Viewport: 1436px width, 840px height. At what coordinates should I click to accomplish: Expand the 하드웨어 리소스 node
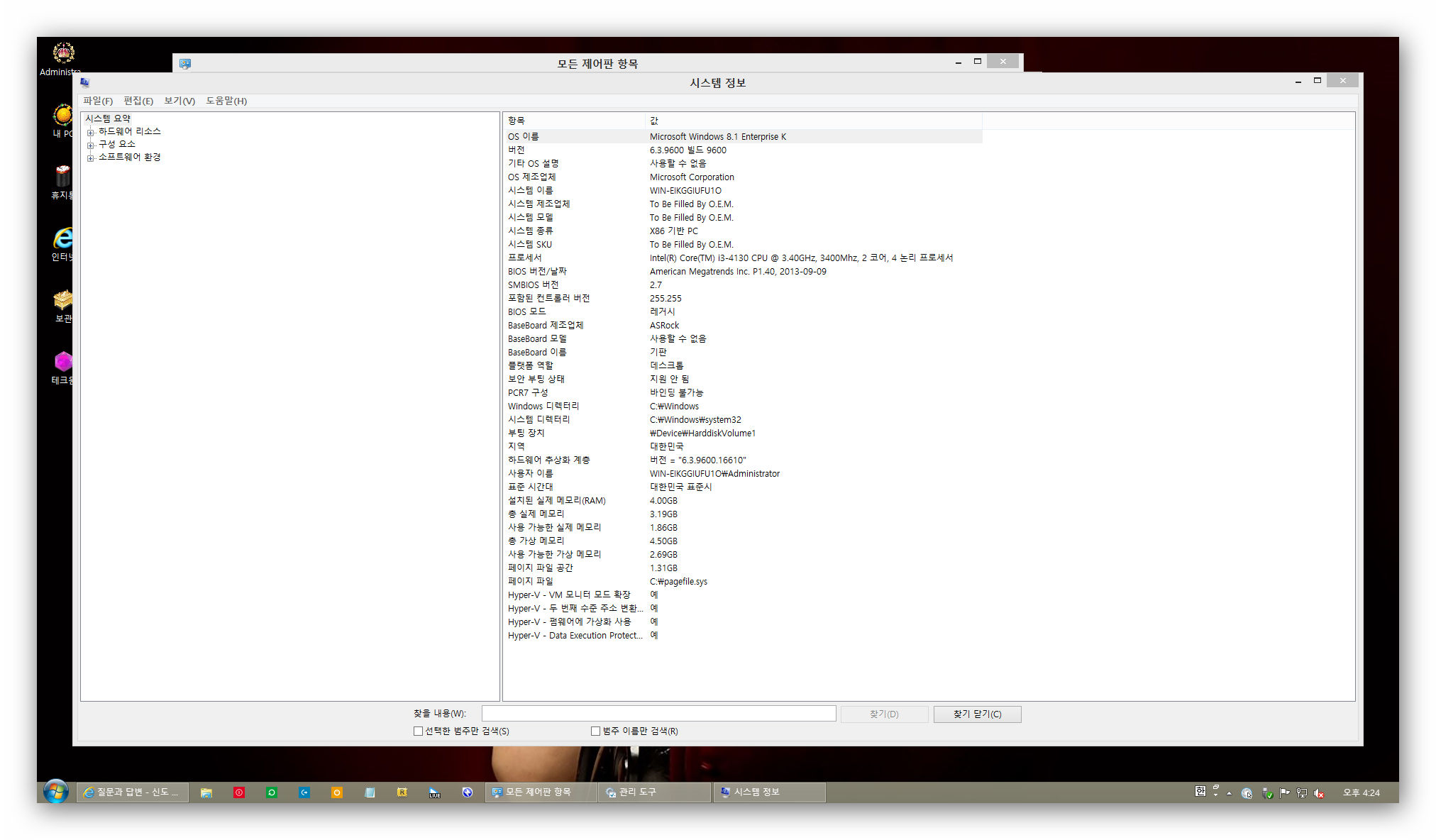[x=91, y=133]
